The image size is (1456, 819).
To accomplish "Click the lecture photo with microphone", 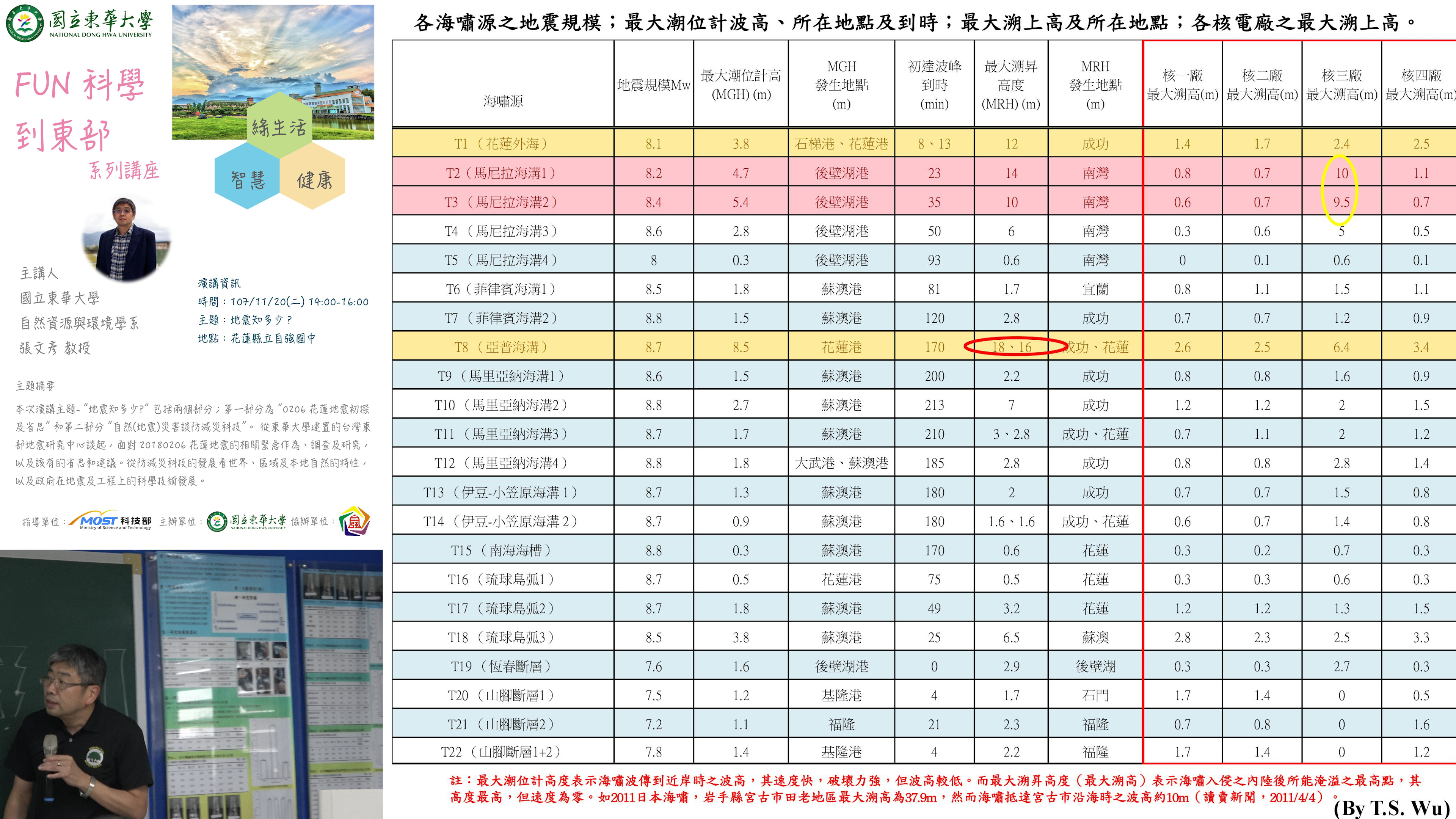I will point(191,684).
